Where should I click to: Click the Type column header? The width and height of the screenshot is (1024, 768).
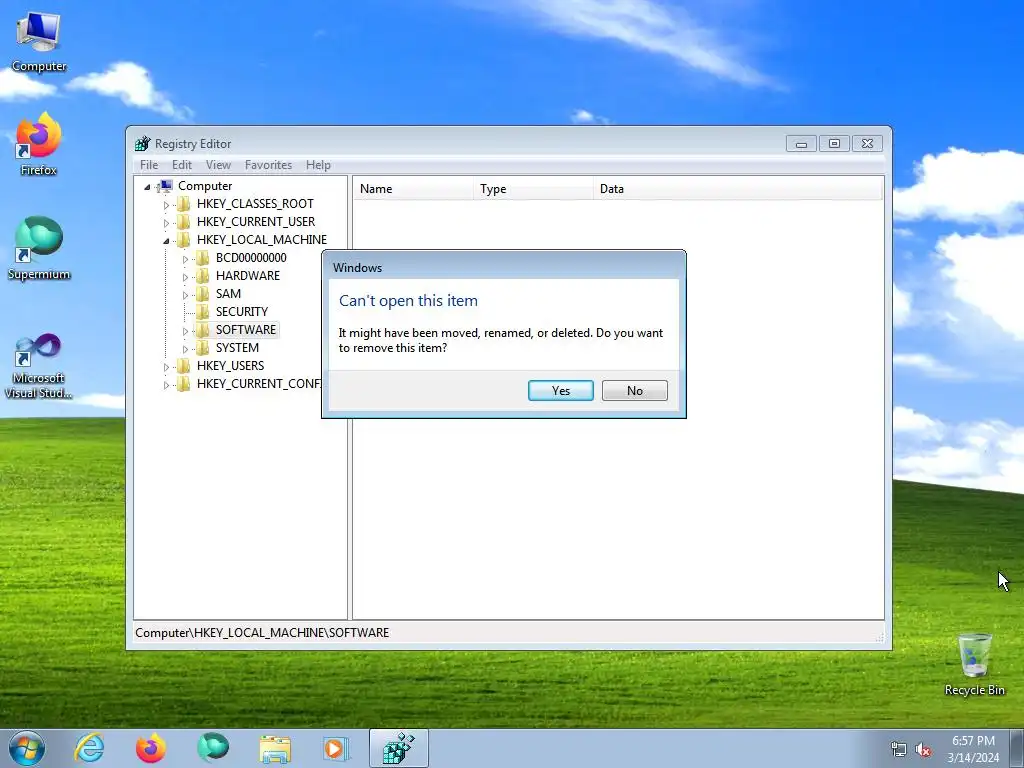coord(533,189)
